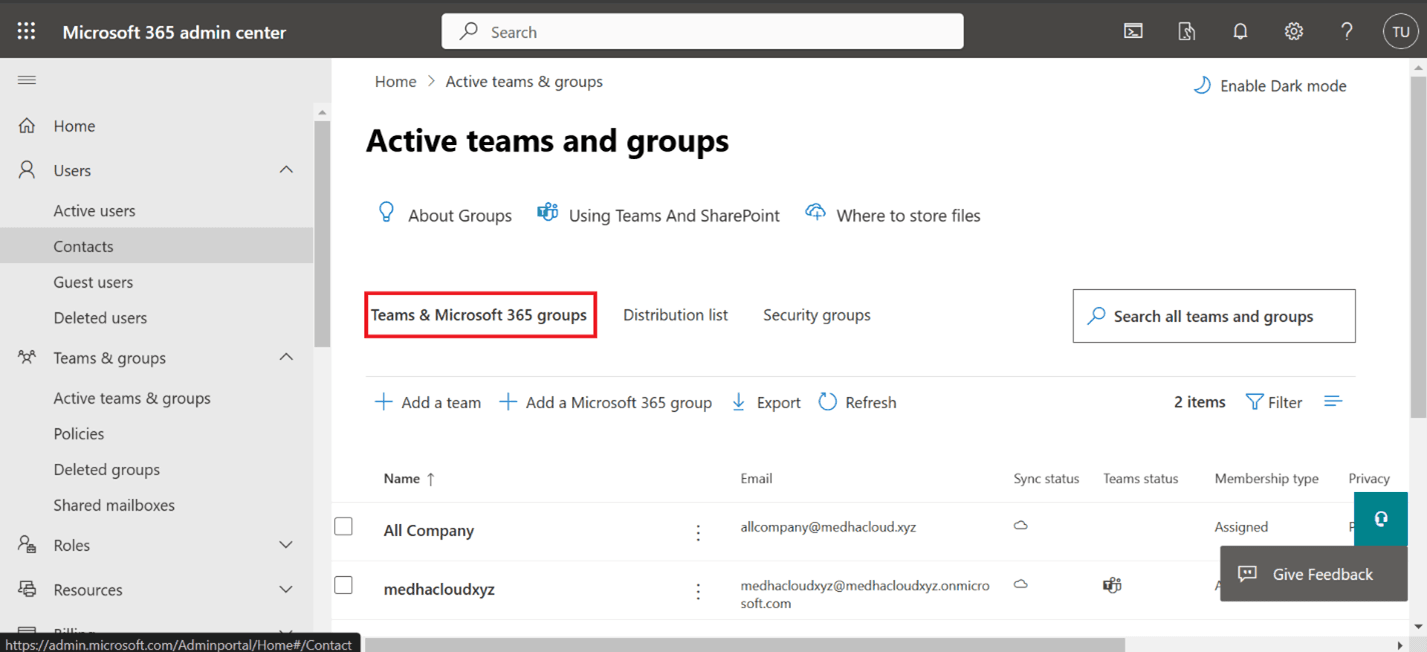This screenshot has height=652, width=1427.
Task: Open the Filter options
Action: pos(1274,402)
